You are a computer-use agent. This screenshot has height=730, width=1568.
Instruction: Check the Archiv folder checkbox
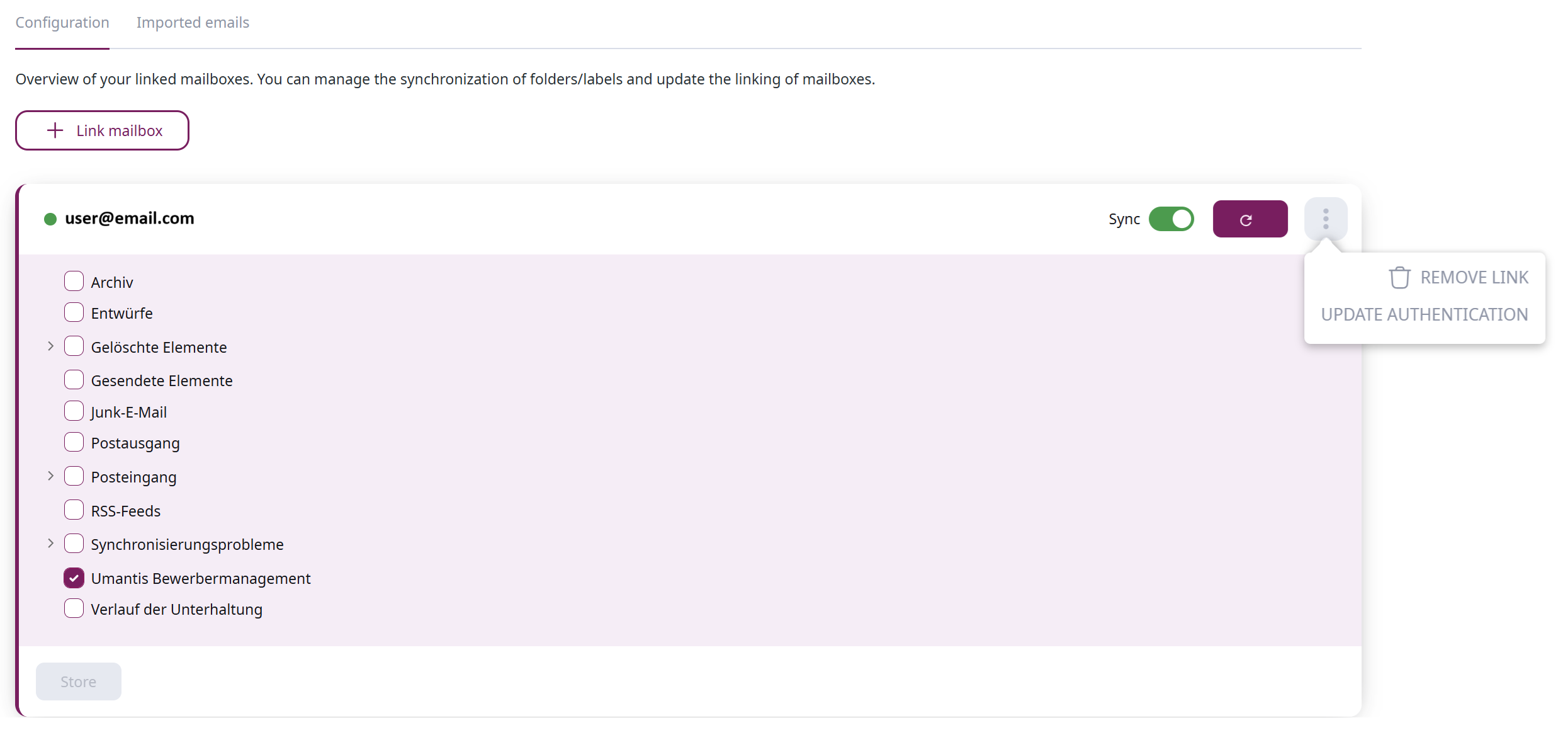pyautogui.click(x=74, y=281)
